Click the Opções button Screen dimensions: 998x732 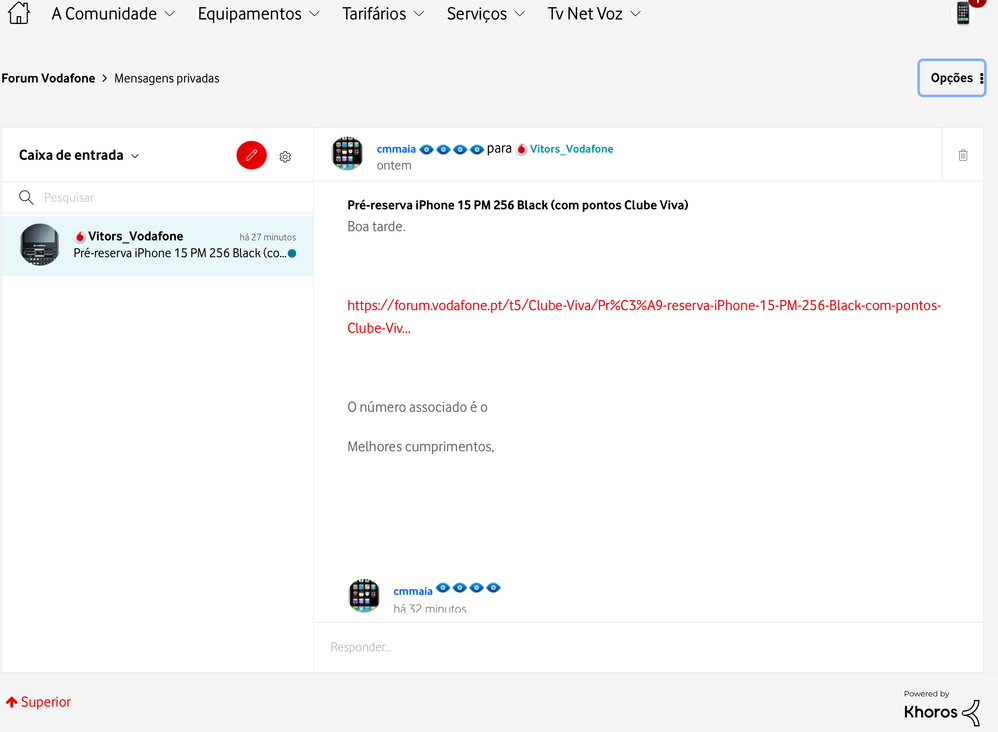tap(952, 78)
